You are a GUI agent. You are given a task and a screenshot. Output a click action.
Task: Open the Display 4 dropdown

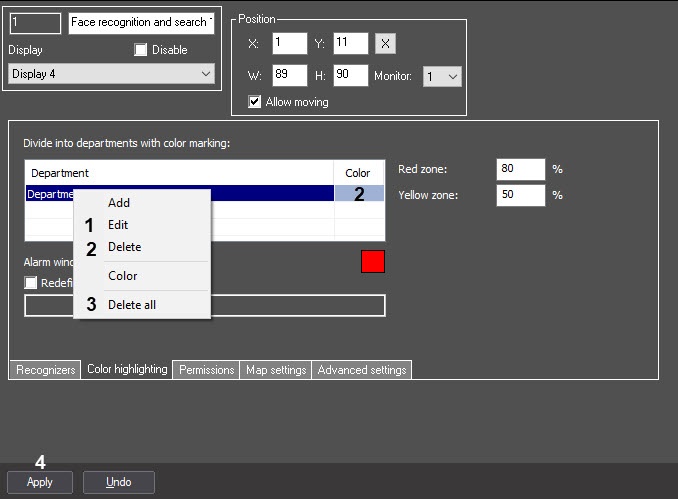(111, 74)
